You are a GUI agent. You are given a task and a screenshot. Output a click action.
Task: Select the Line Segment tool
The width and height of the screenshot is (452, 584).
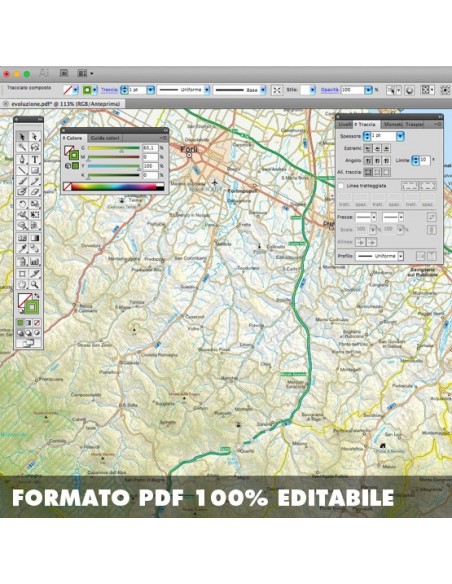click(x=22, y=171)
